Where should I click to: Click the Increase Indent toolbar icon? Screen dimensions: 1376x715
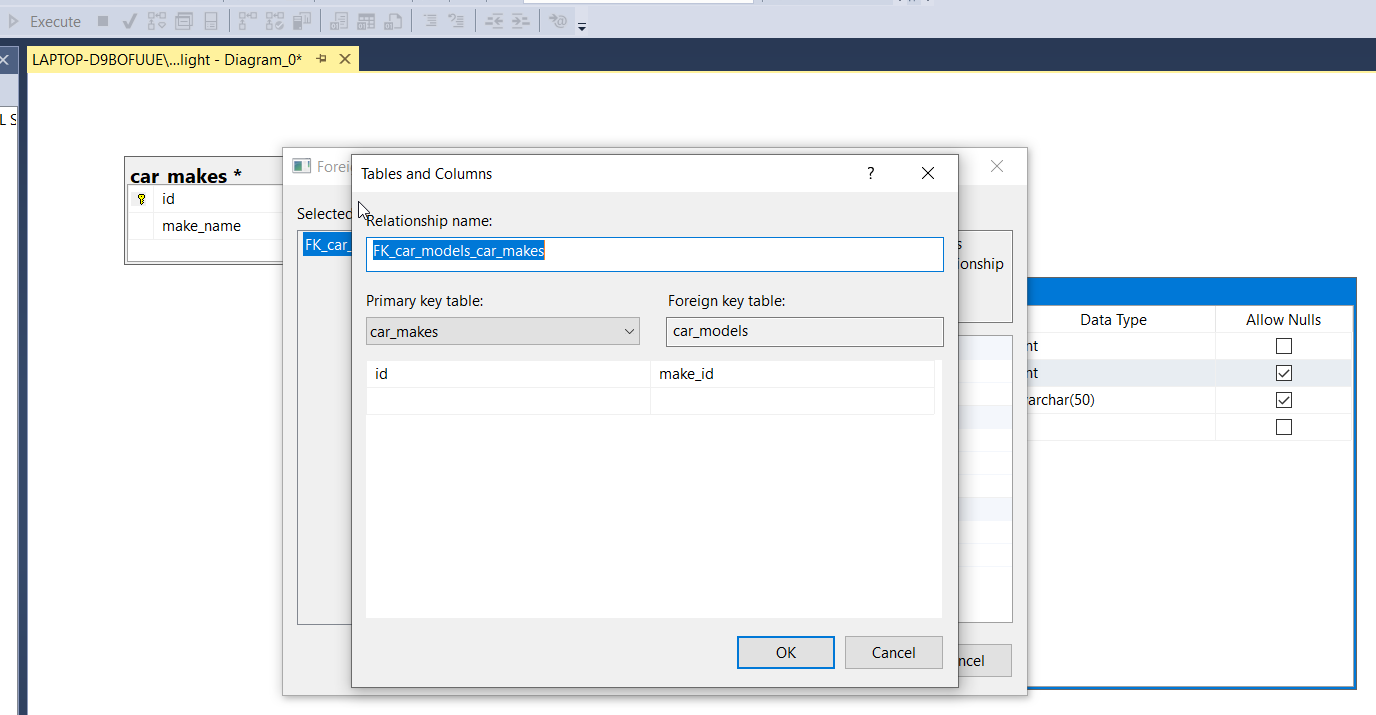point(520,21)
